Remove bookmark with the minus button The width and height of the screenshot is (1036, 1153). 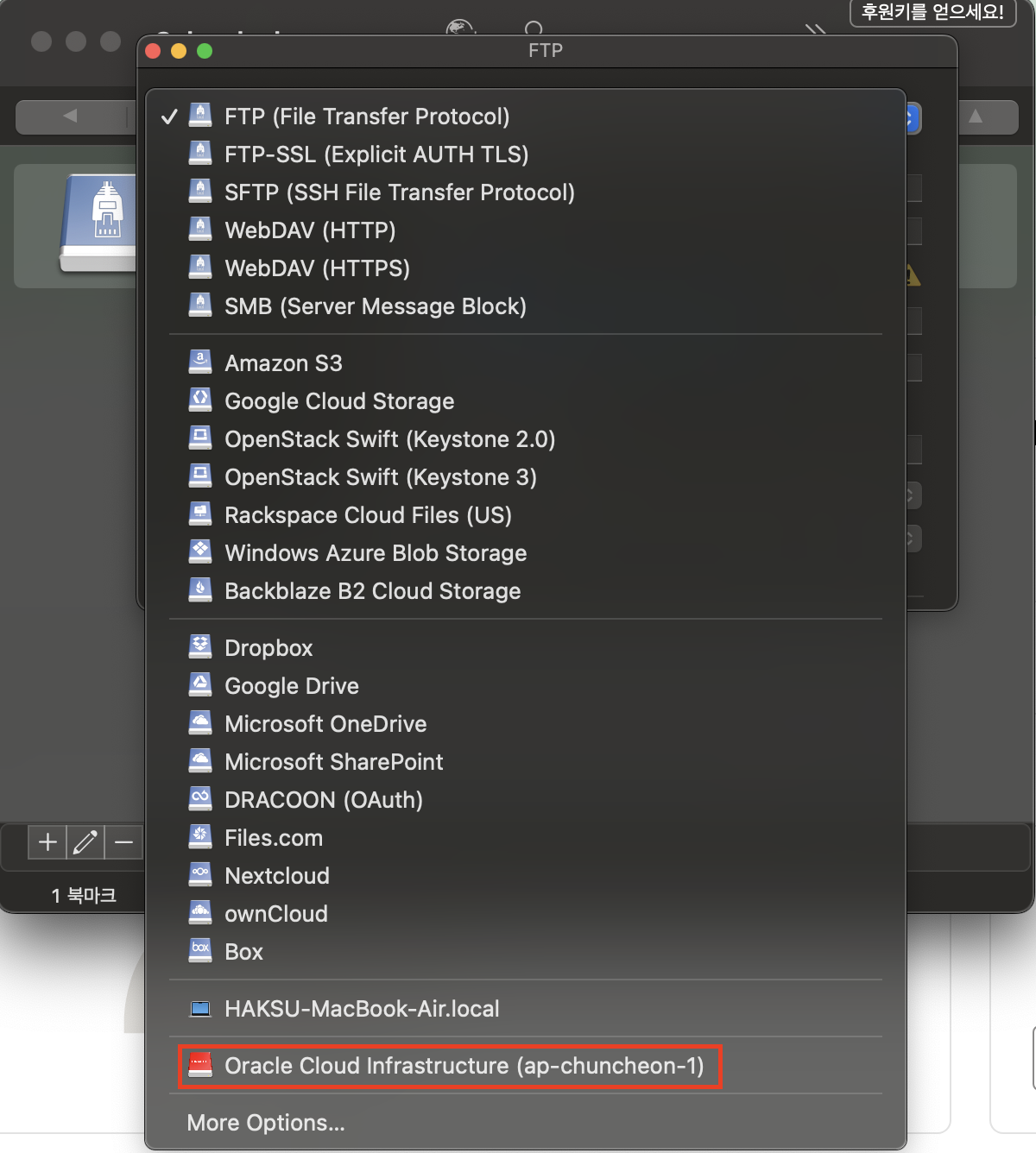pyautogui.click(x=123, y=841)
